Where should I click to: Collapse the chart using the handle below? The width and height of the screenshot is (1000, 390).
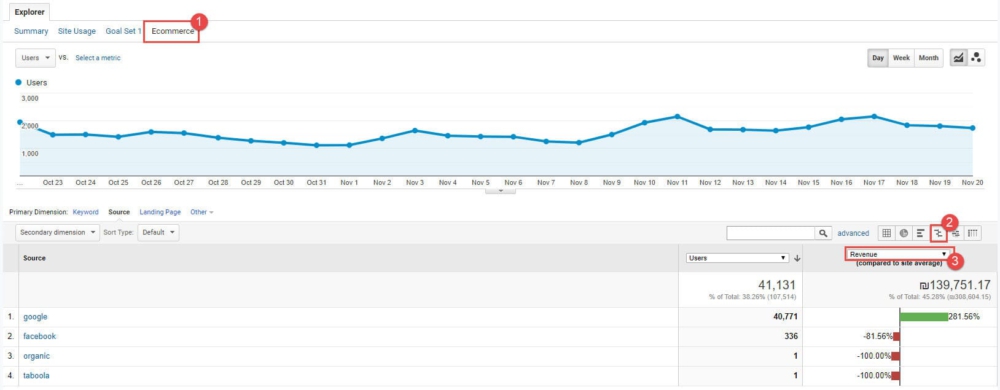pyautogui.click(x=501, y=191)
